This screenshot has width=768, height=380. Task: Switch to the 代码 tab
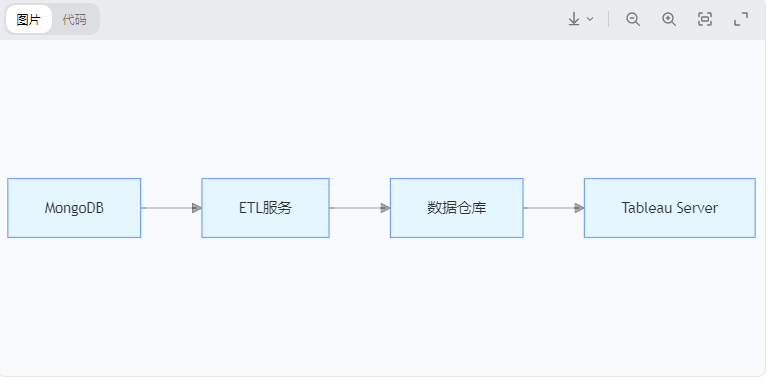[74, 19]
